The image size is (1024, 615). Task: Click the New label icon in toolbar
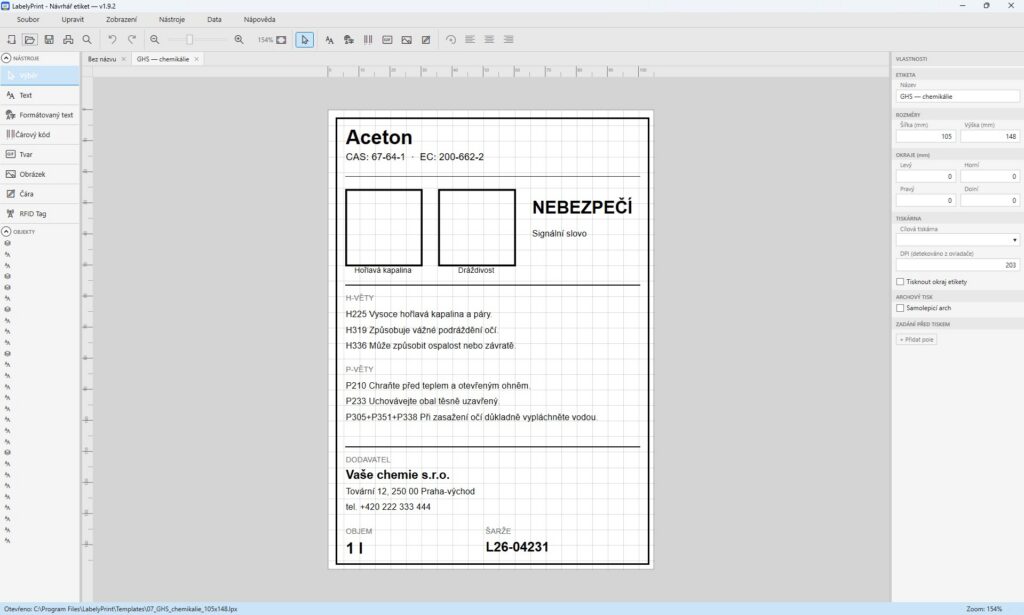pos(11,40)
